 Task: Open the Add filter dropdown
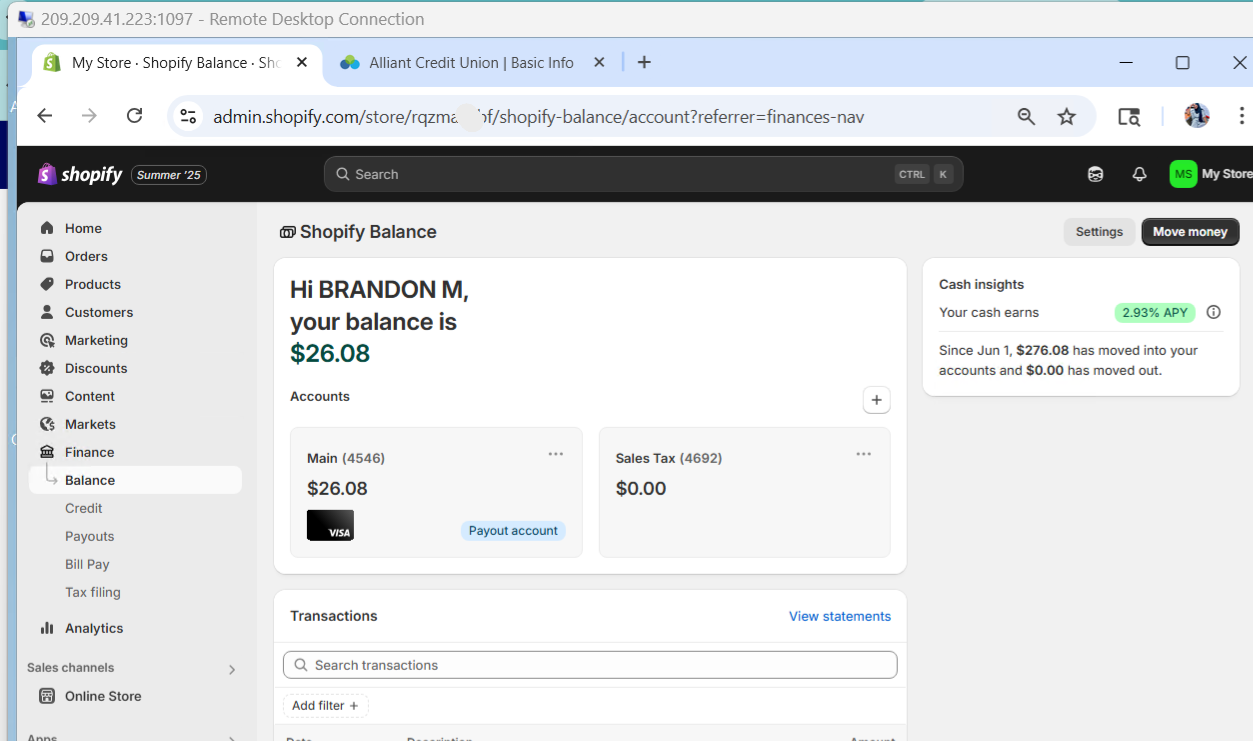(x=326, y=706)
